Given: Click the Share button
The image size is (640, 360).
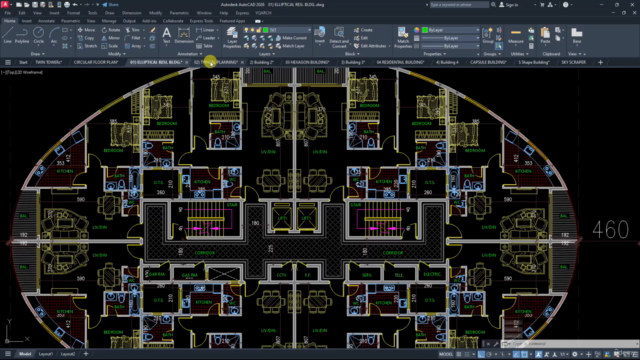Looking at the screenshot, I should [110, 4].
